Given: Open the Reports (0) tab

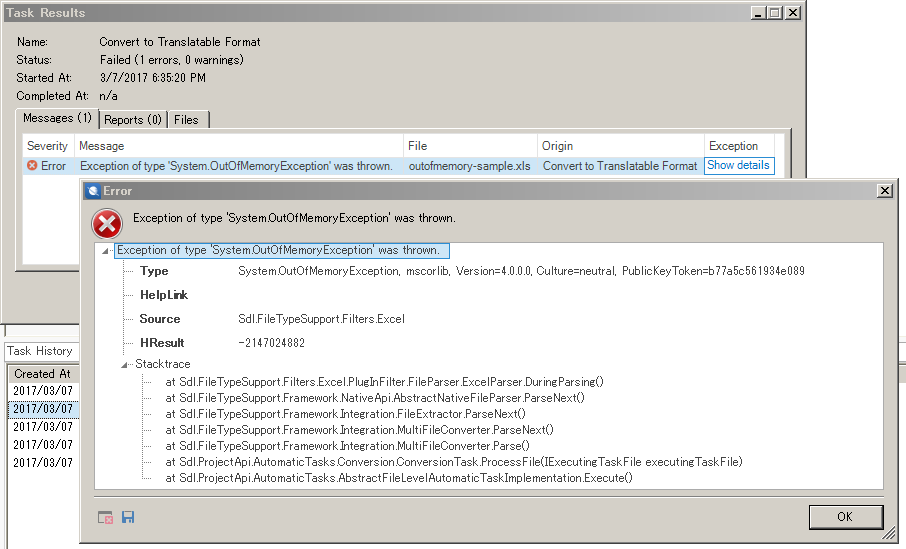Looking at the screenshot, I should pyautogui.click(x=133, y=120).
